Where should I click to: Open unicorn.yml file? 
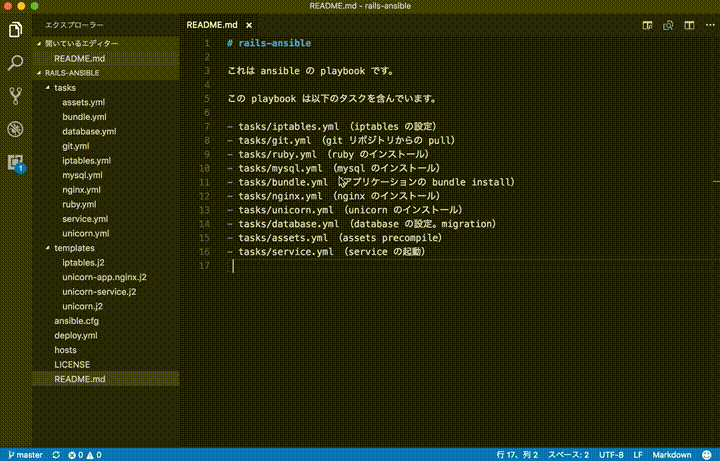86,233
